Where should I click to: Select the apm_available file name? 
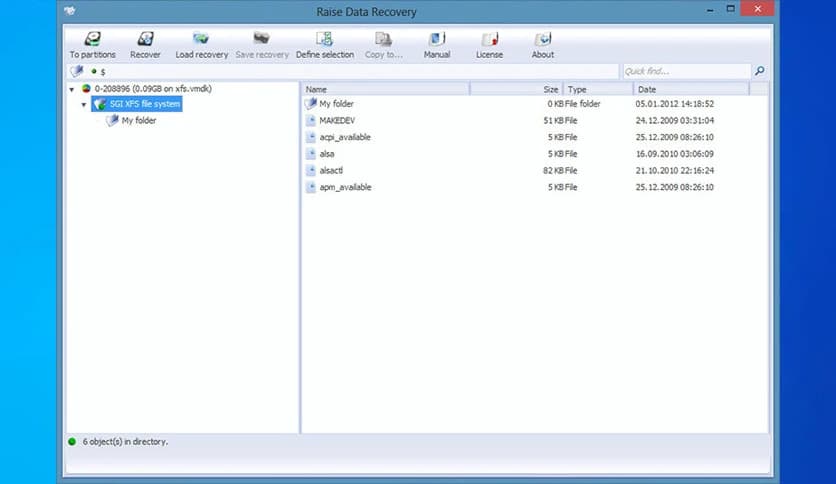pyautogui.click(x=345, y=187)
